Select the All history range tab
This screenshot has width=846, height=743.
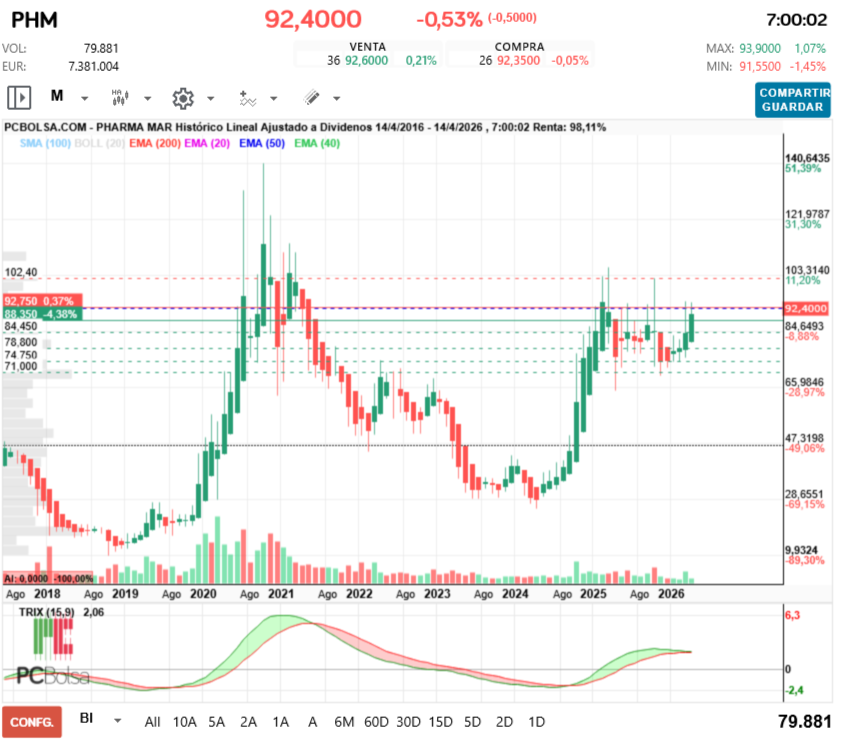click(152, 720)
